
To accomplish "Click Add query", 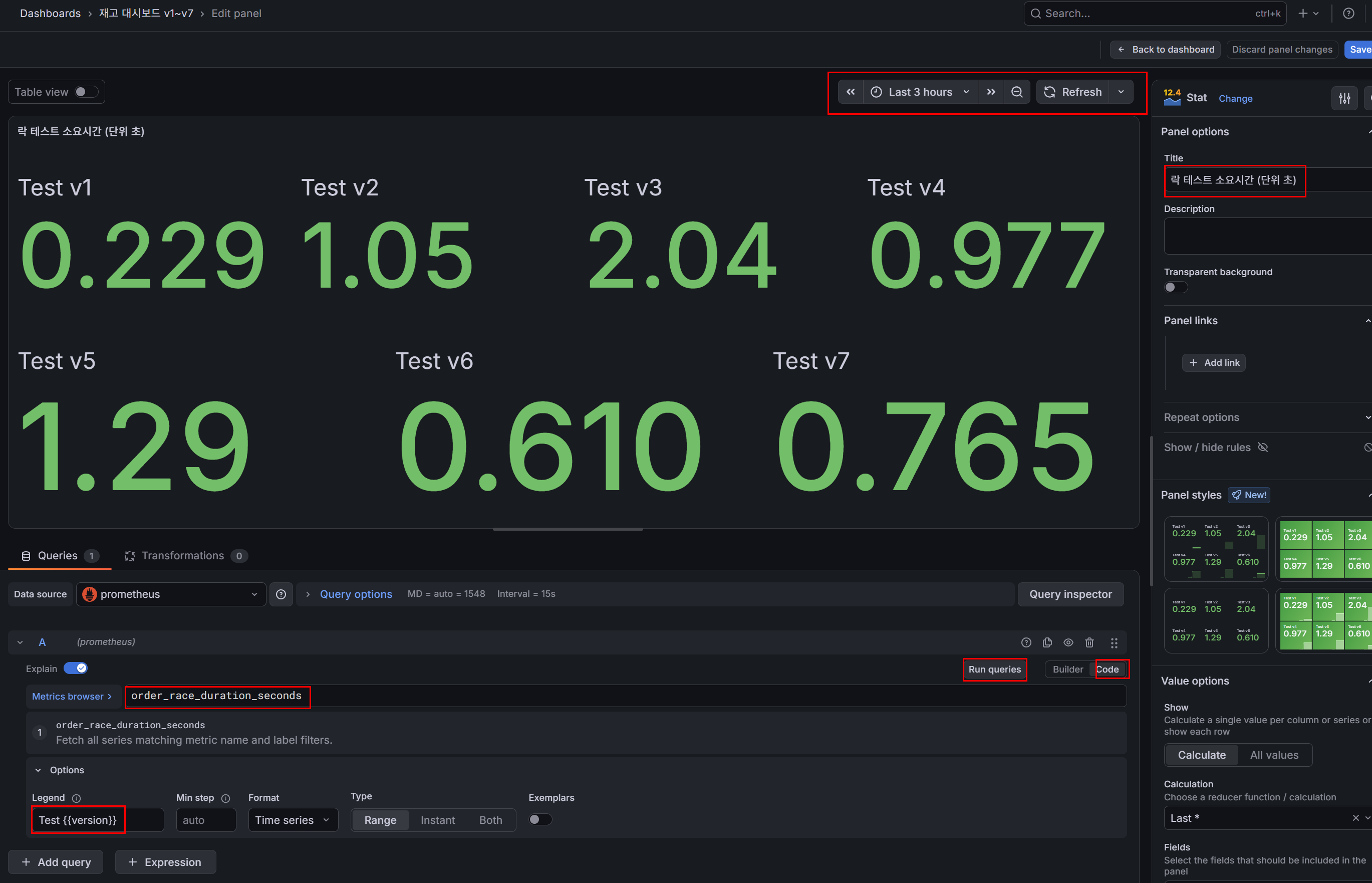I will (x=56, y=862).
